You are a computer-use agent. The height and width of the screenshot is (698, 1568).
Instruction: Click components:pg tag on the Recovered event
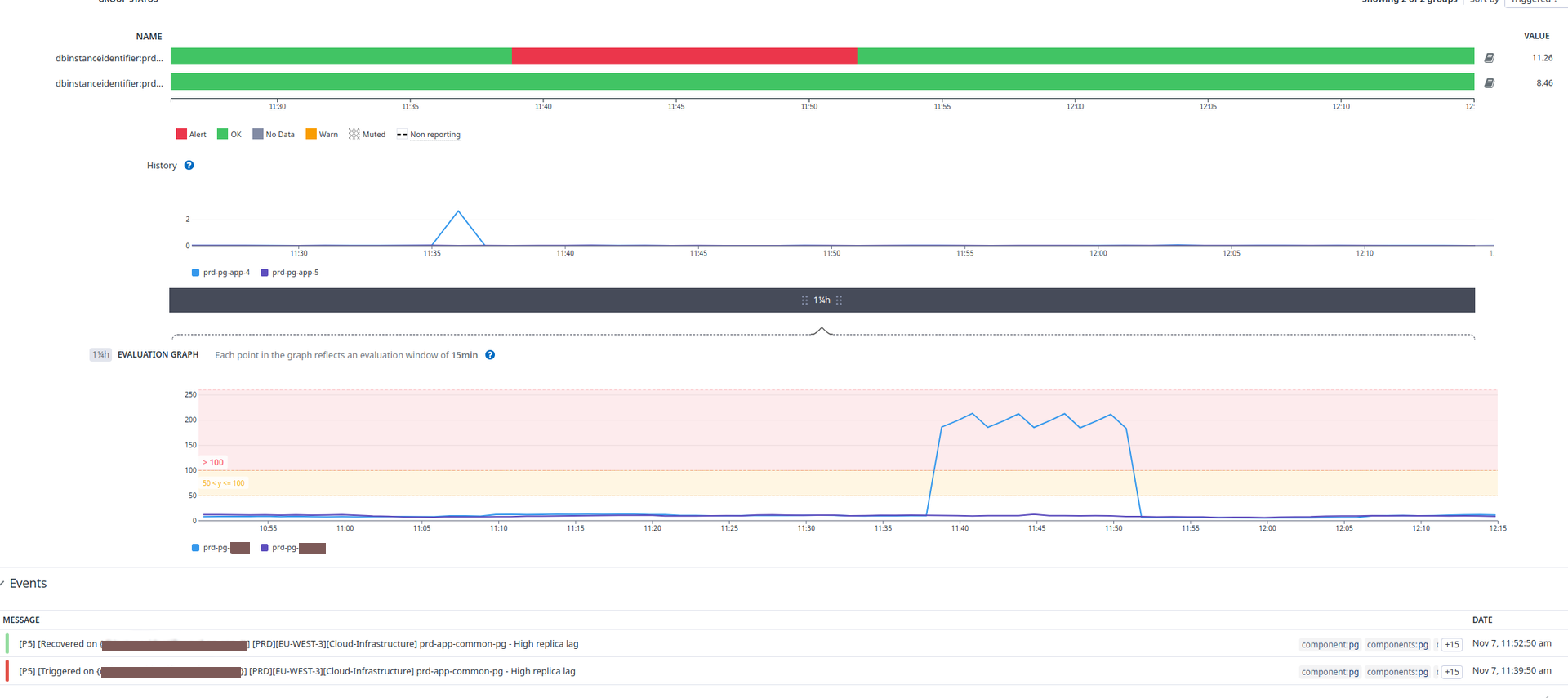click(1397, 645)
